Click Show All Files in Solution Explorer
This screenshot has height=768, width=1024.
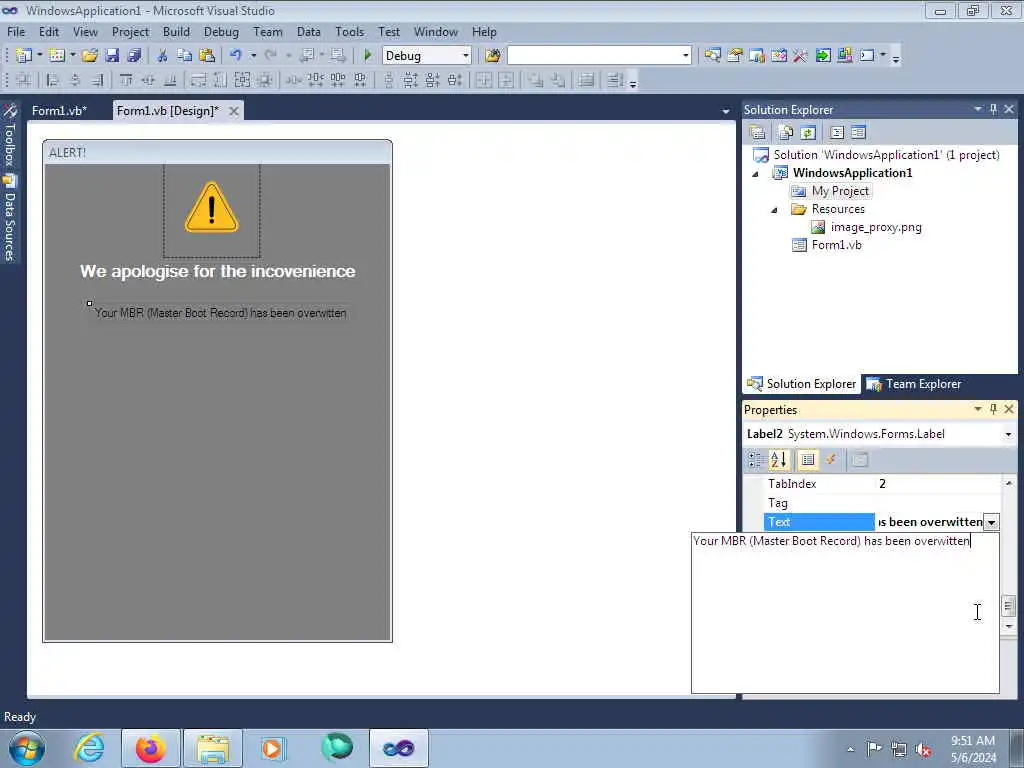tap(785, 133)
